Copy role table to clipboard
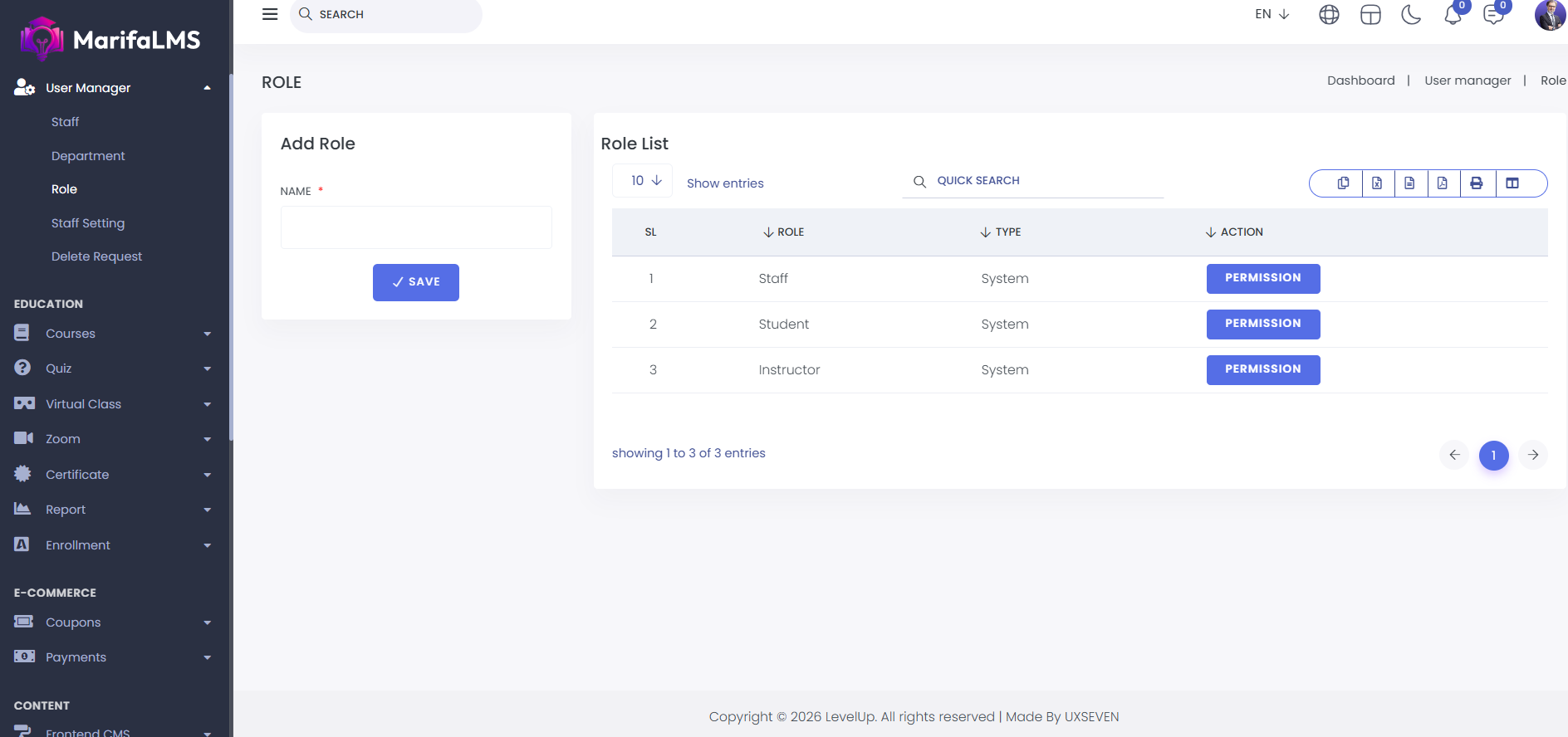The image size is (1568, 737). pyautogui.click(x=1343, y=183)
